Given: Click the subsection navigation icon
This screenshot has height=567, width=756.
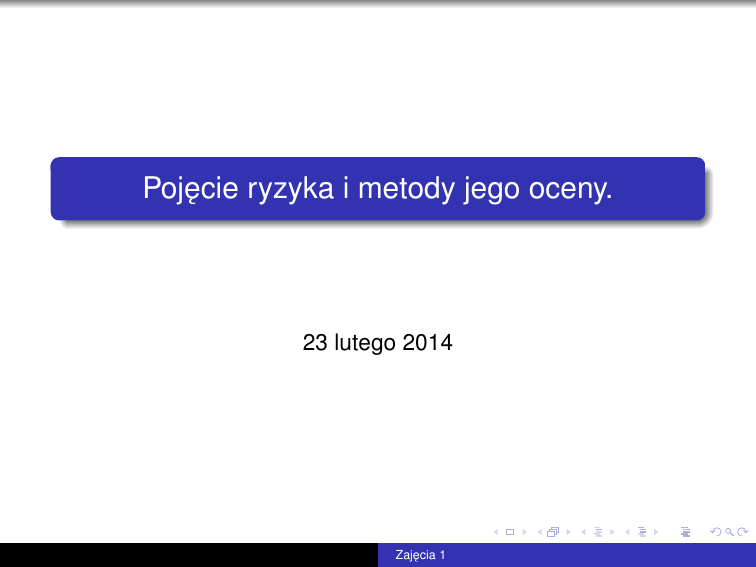Looking at the screenshot, I should click(x=596, y=533).
